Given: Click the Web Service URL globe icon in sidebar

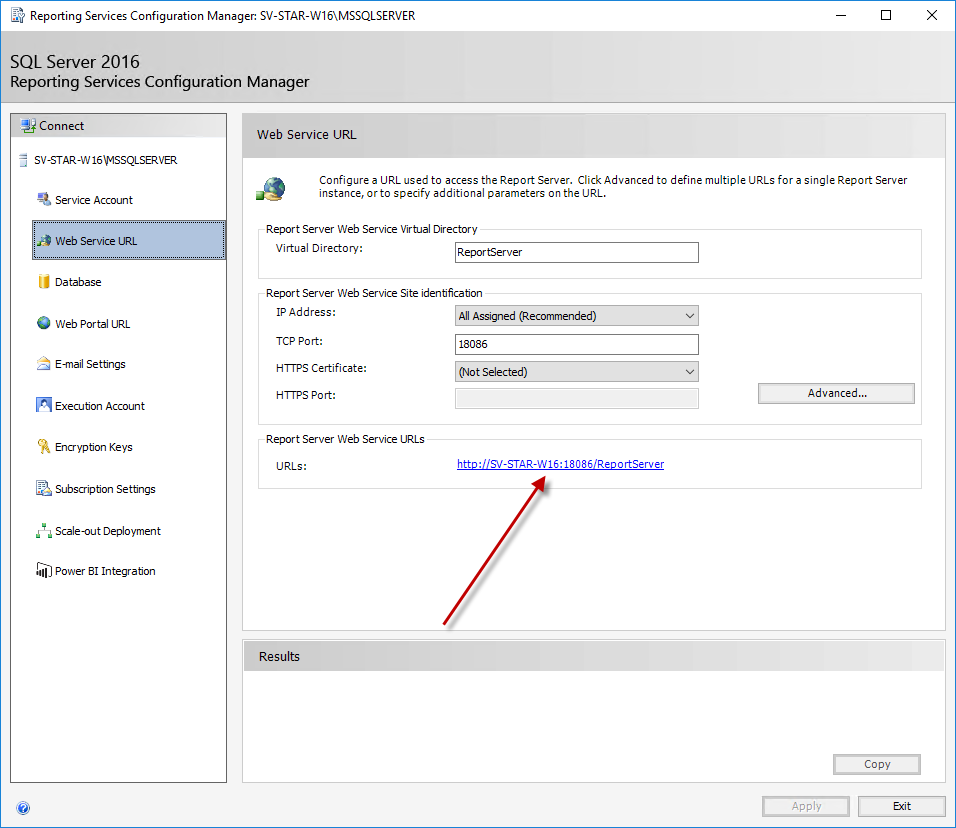Looking at the screenshot, I should tap(44, 241).
